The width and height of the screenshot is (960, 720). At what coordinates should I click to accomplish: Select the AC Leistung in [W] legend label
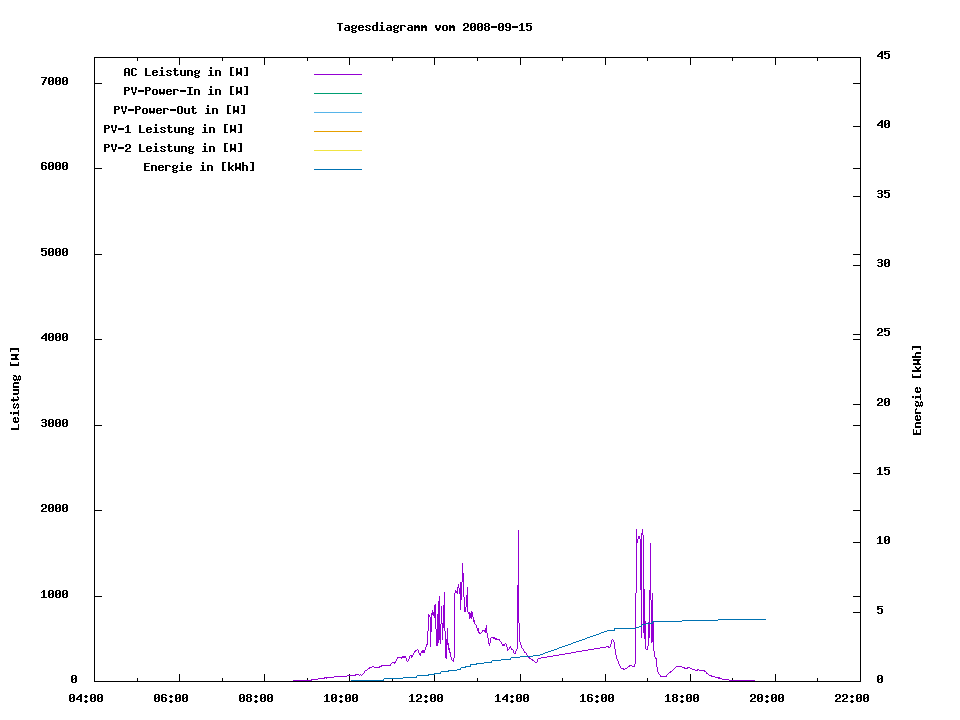click(x=186, y=72)
